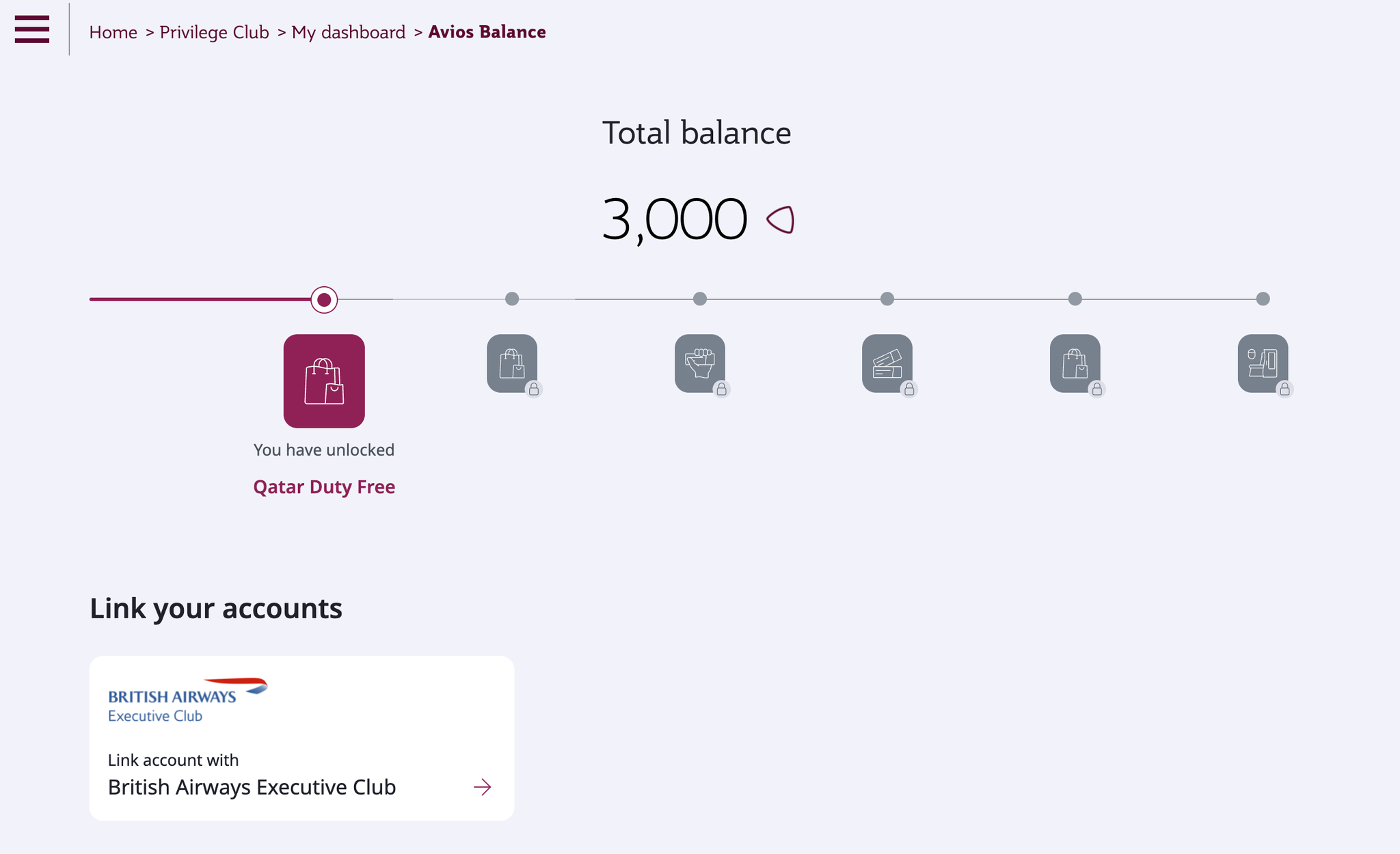Click the locked shopping bags milestone icon
The image size is (1400, 854).
pos(511,364)
